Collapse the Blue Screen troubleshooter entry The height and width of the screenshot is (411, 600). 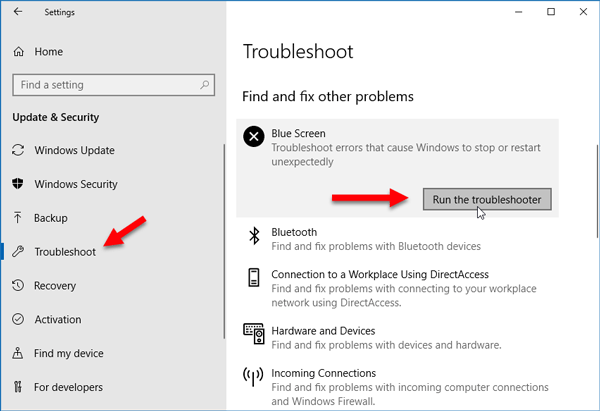point(398,147)
